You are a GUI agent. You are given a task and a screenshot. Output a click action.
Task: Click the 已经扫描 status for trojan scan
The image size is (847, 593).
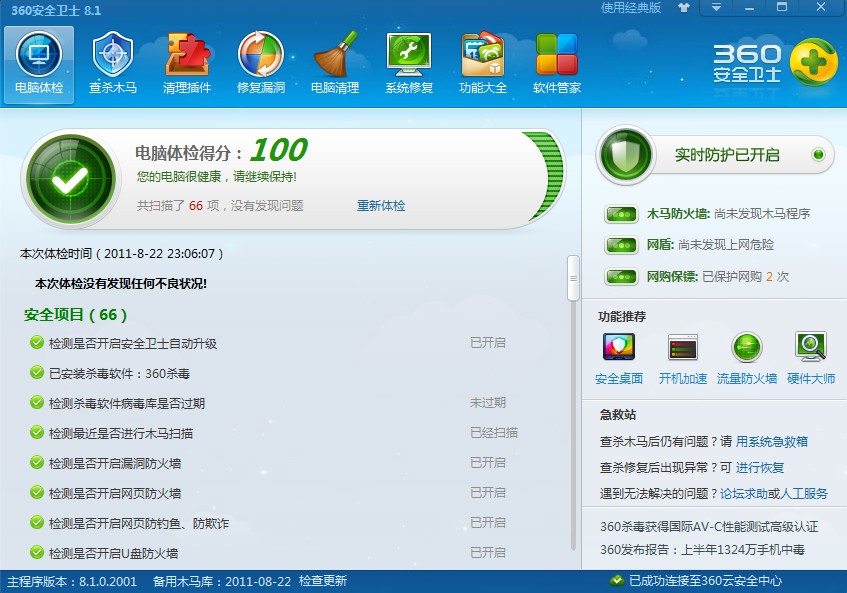click(x=494, y=433)
